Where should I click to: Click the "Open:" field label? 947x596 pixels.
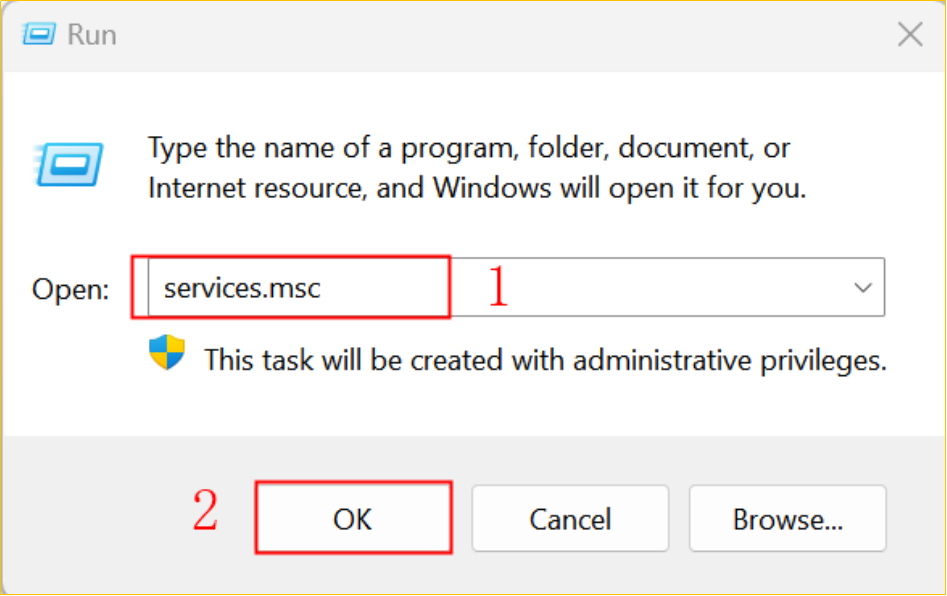[70, 289]
